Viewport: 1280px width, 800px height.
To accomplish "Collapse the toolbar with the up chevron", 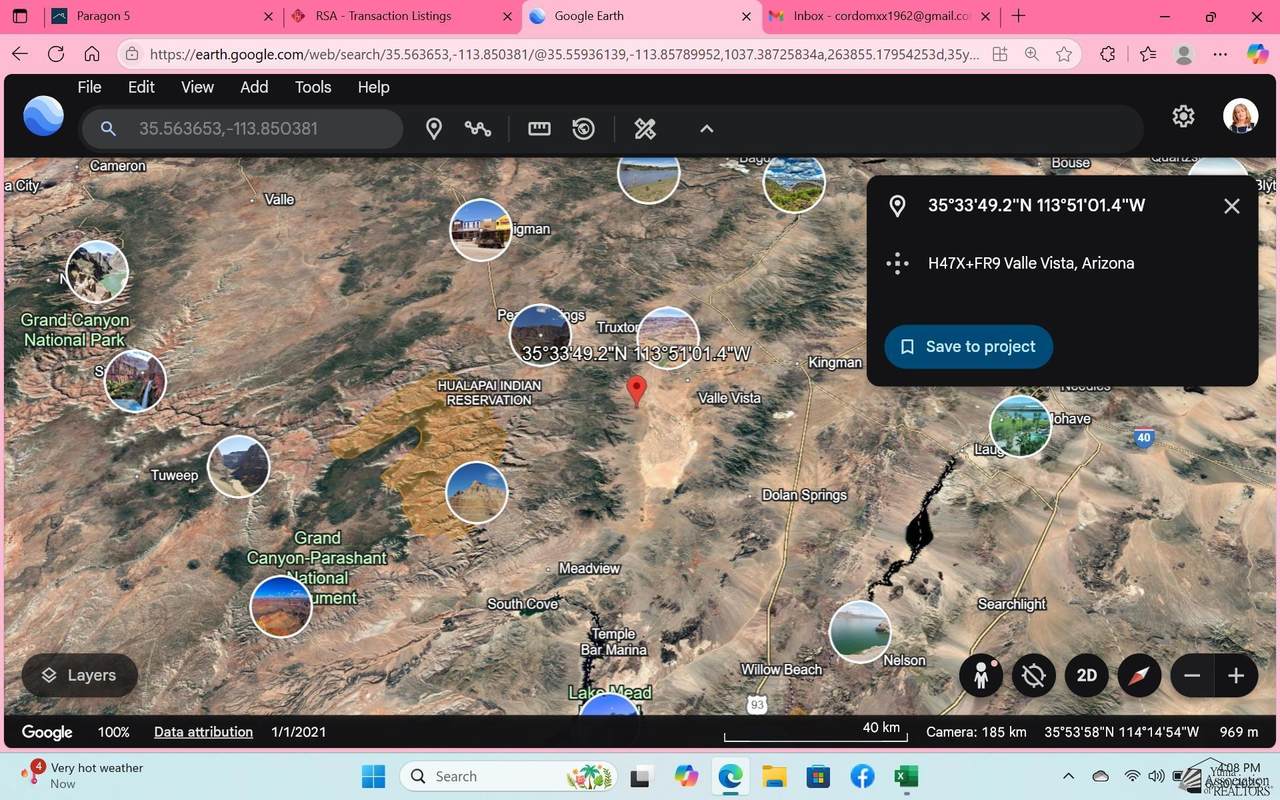I will click(x=706, y=129).
